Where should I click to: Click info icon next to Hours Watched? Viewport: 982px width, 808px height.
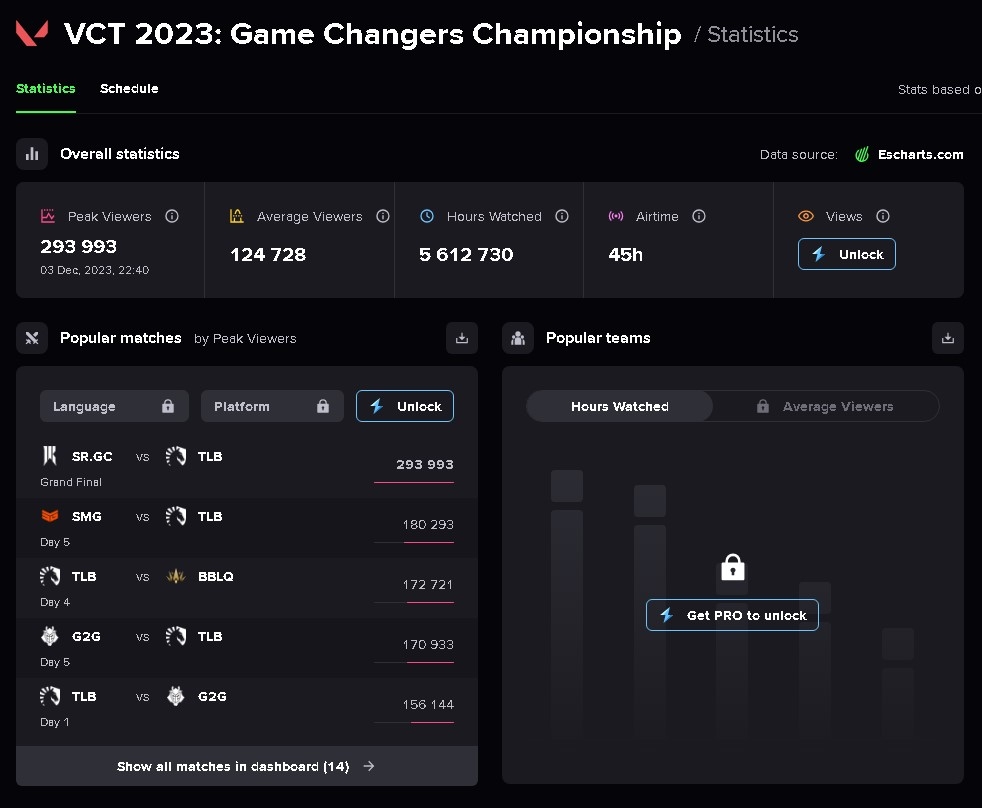click(562, 216)
